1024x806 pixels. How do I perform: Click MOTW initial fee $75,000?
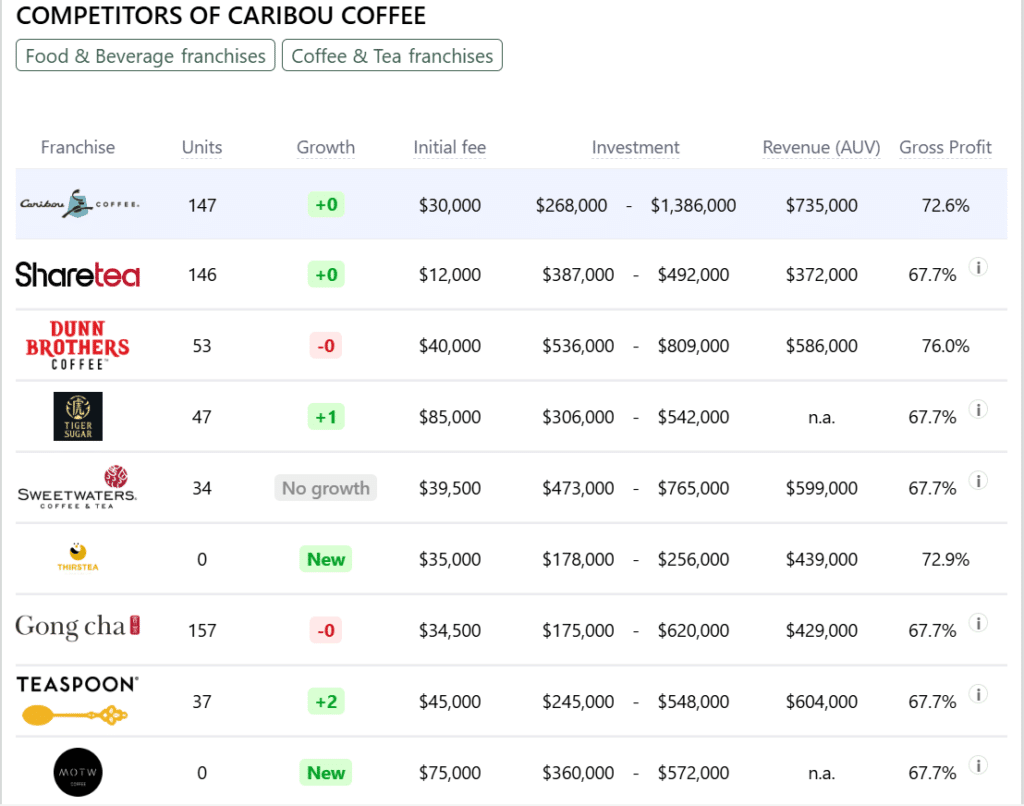coord(449,773)
